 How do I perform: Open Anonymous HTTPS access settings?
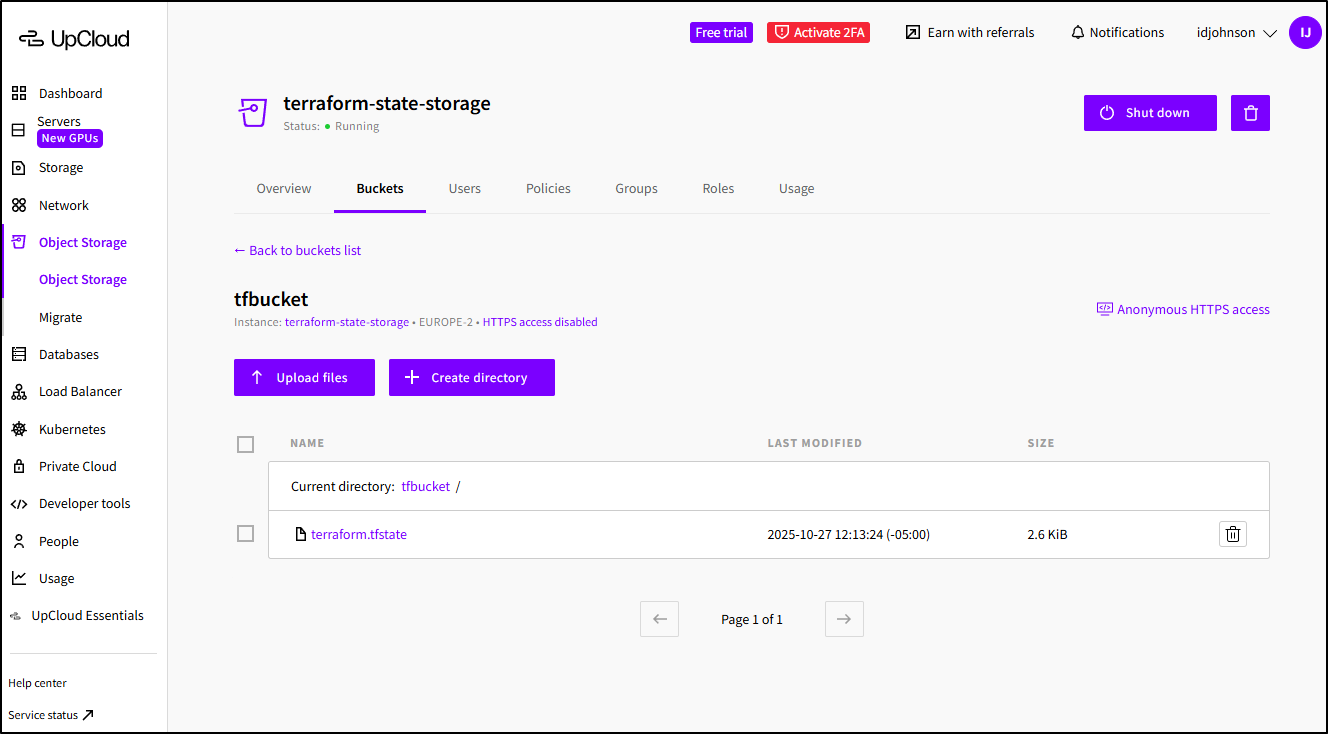click(x=1183, y=310)
